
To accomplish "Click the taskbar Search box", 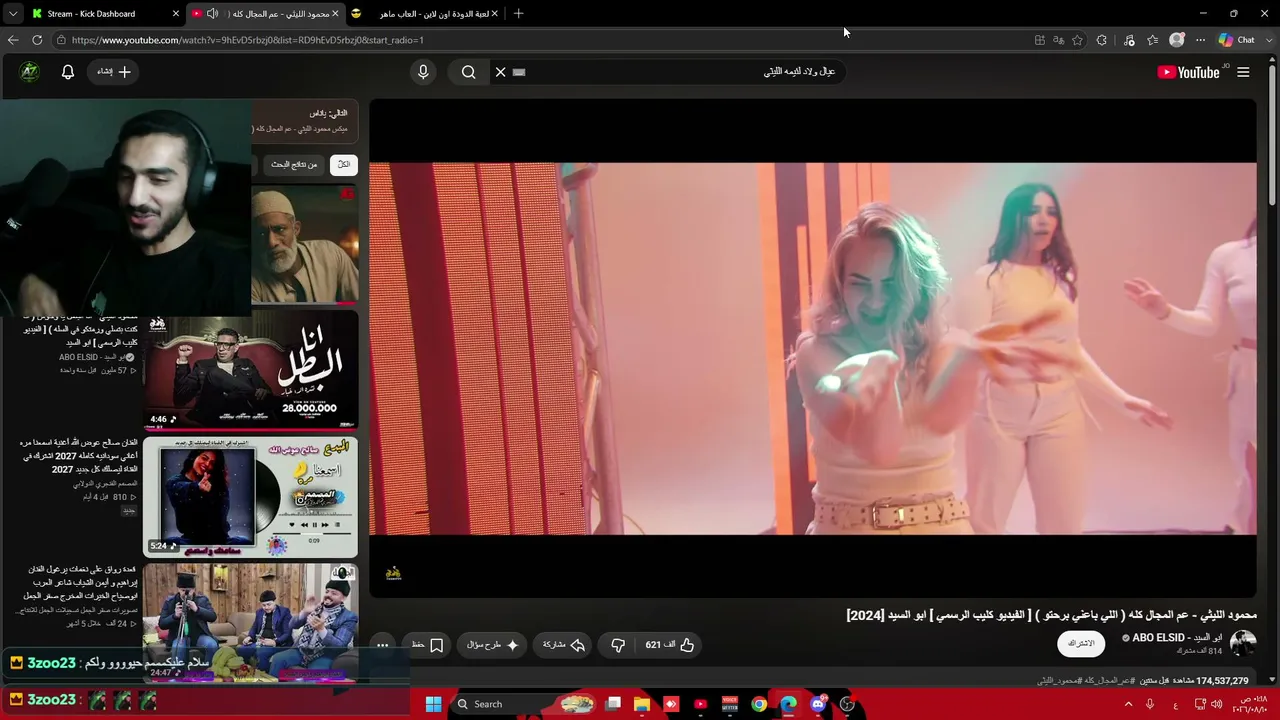I will pyautogui.click(x=523, y=704).
